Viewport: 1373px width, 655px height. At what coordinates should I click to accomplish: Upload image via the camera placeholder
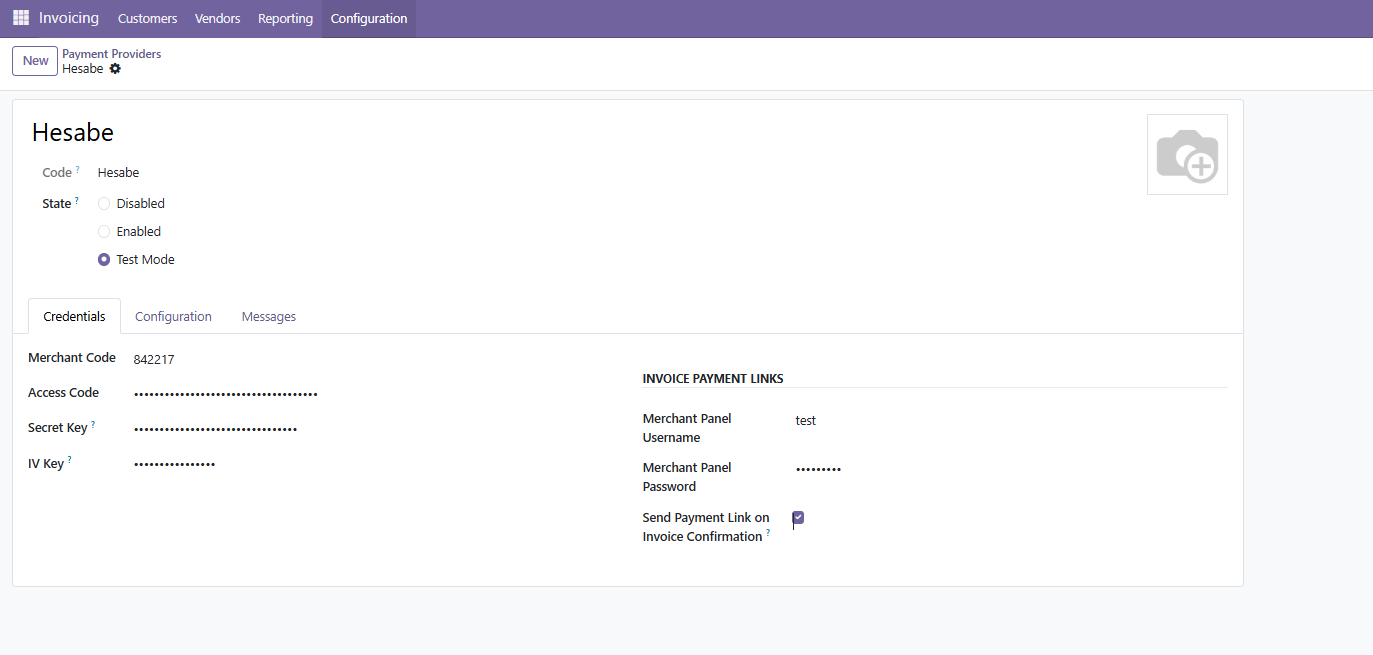(1187, 154)
